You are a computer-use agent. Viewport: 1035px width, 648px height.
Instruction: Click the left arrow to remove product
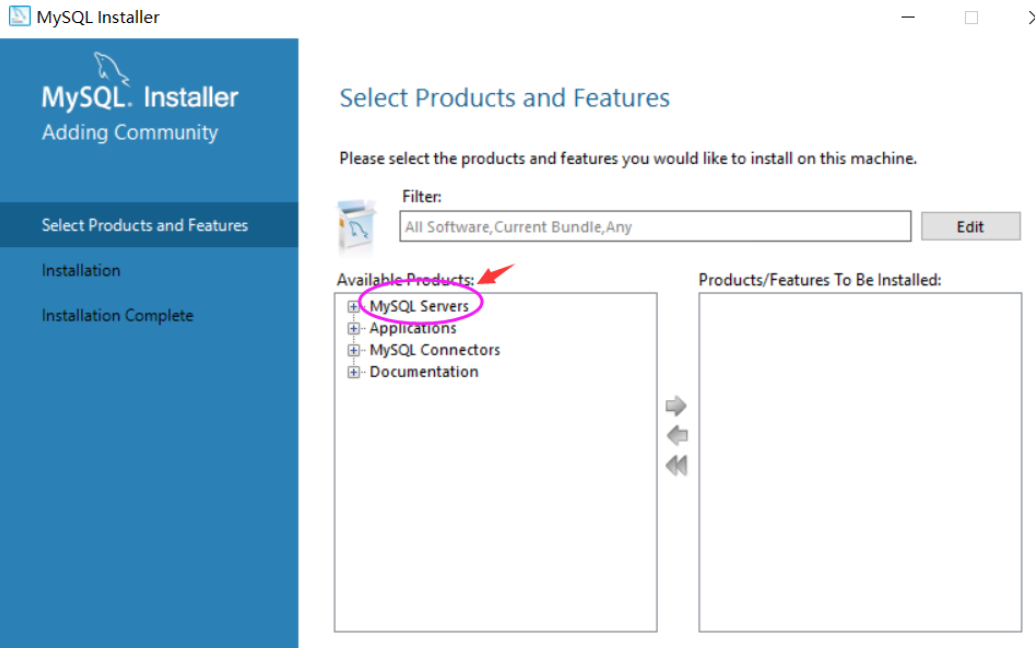point(677,436)
